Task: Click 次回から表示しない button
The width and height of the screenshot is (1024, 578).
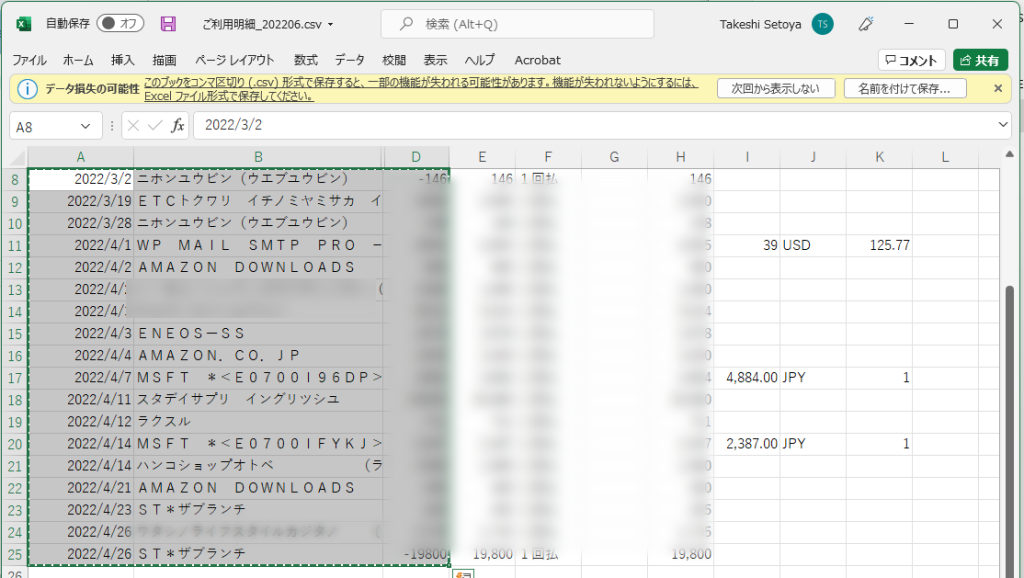Action: 776,88
